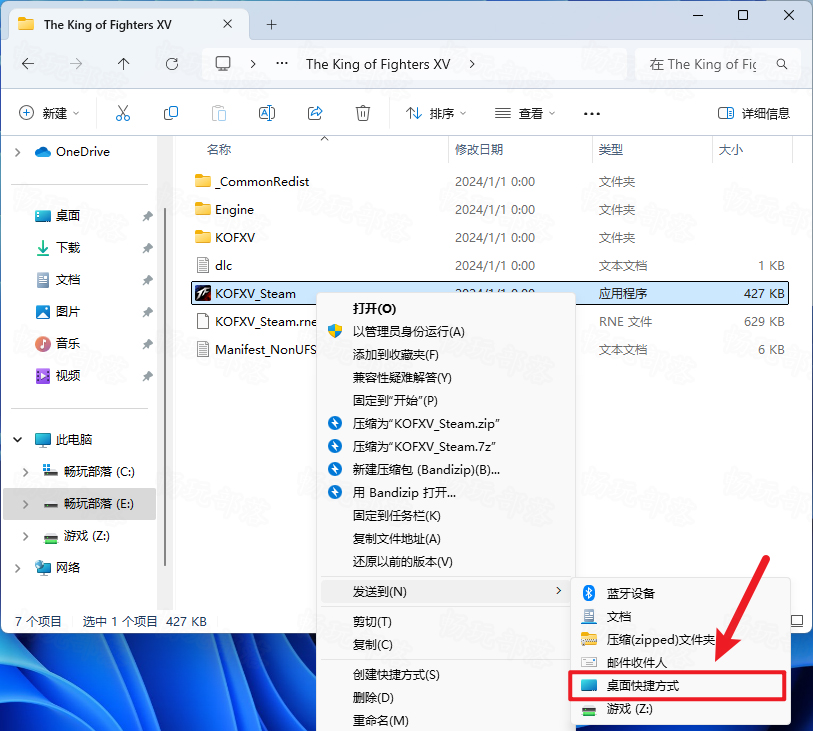This screenshot has width=813, height=731.
Task: Click the address bar ellipsis breadcrumb
Action: tap(282, 63)
